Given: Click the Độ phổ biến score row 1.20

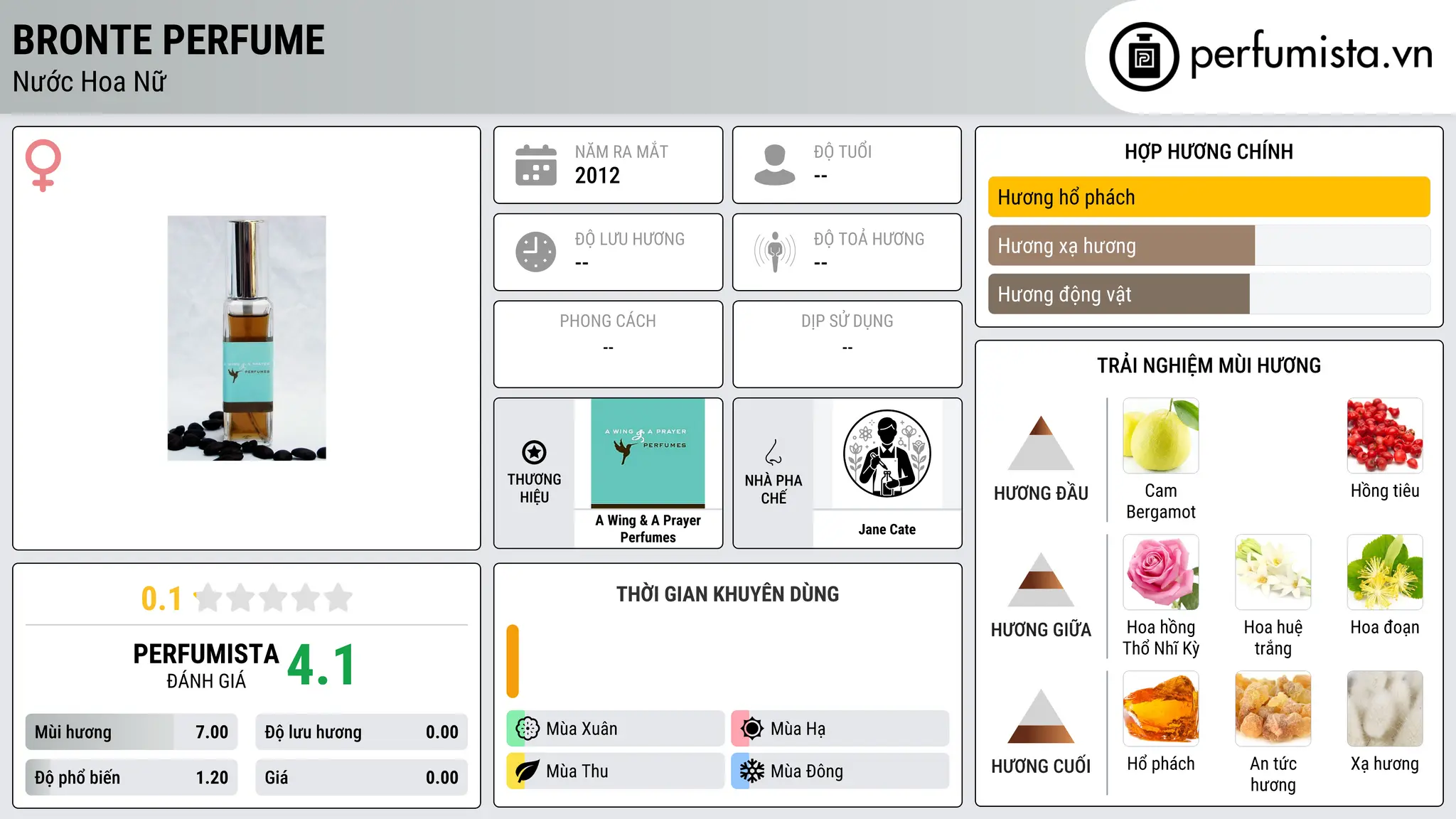Looking at the screenshot, I should (132, 778).
